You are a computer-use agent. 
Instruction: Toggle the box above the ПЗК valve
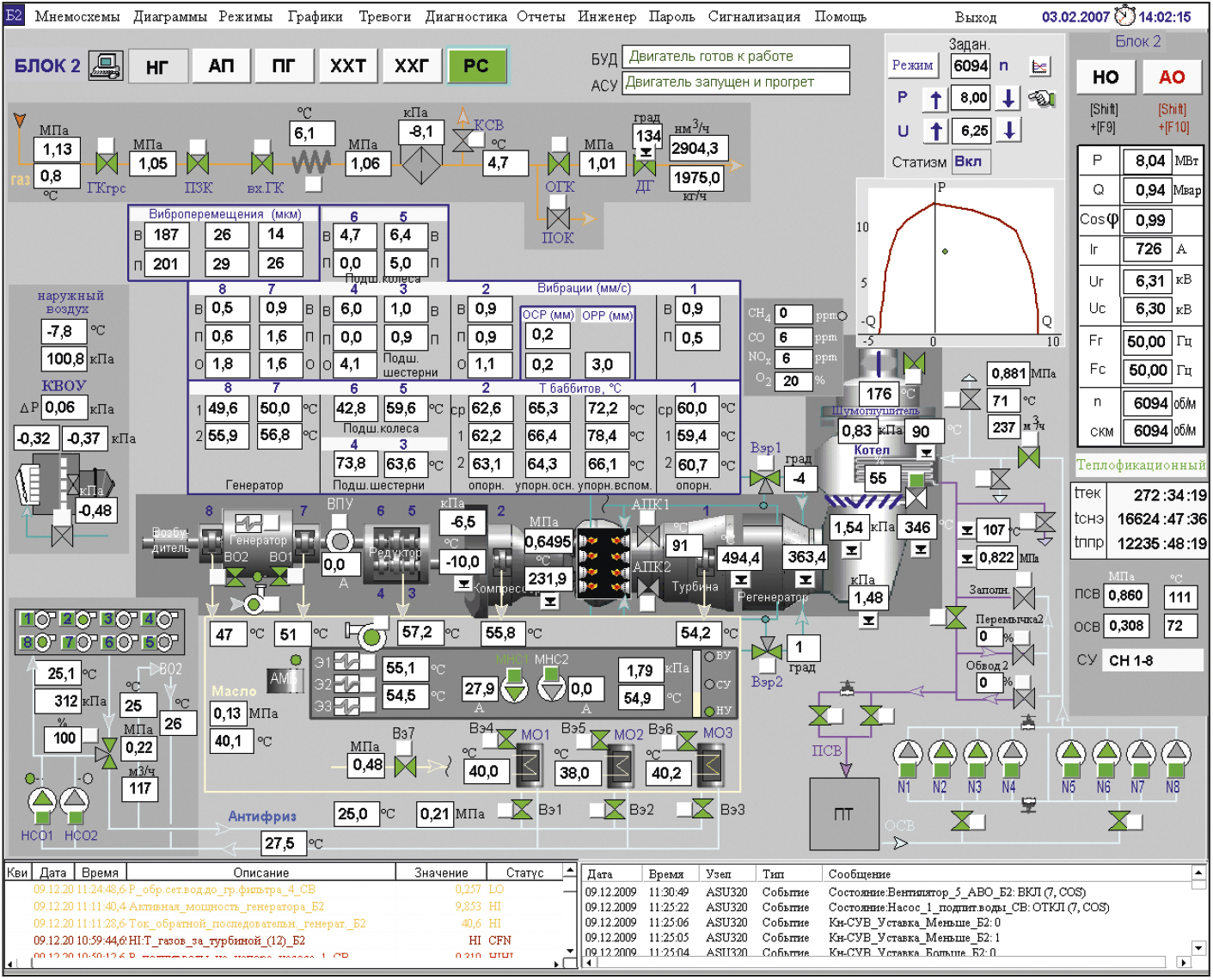[x=198, y=146]
